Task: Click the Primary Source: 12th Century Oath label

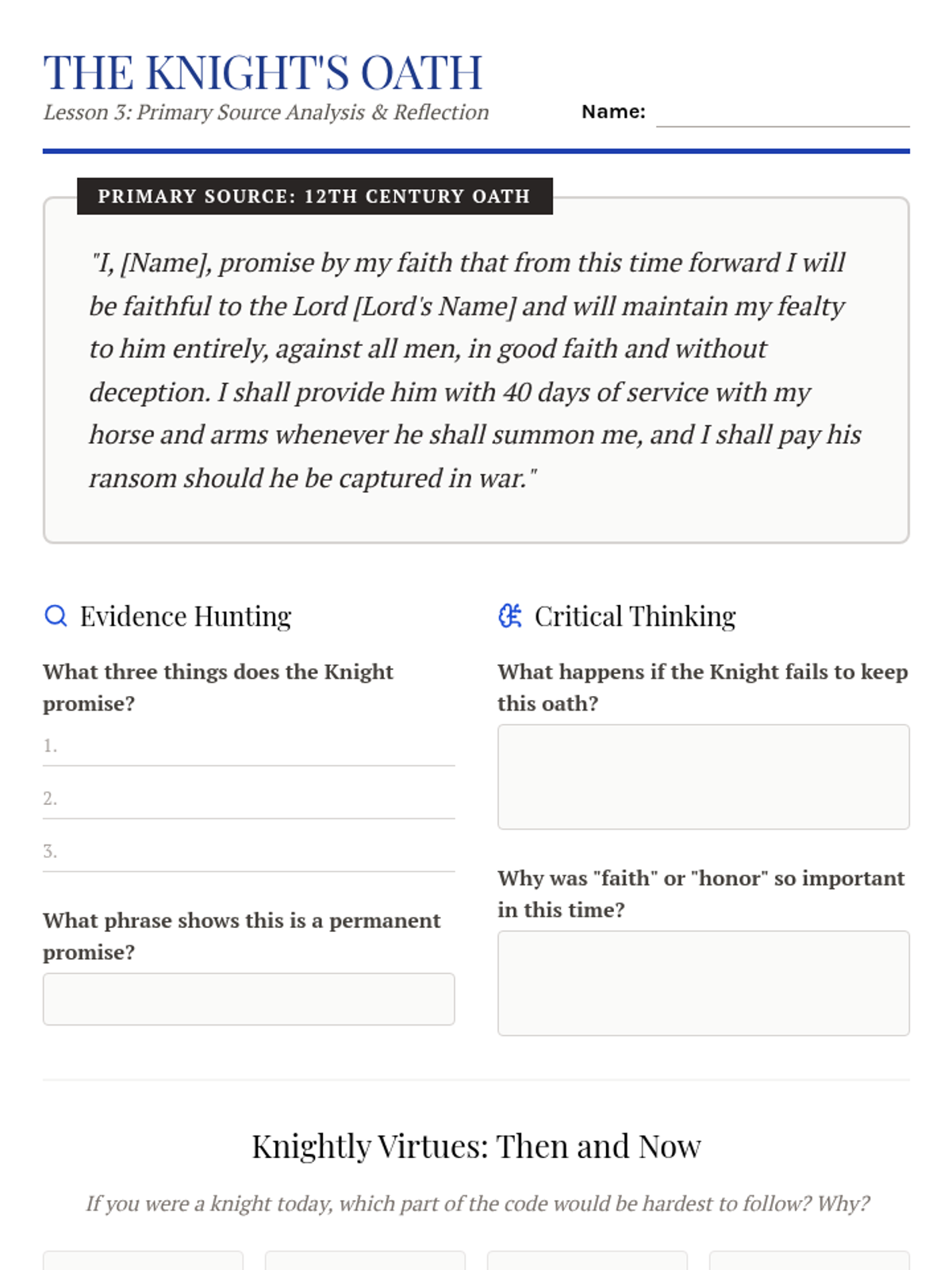Action: coord(314,196)
